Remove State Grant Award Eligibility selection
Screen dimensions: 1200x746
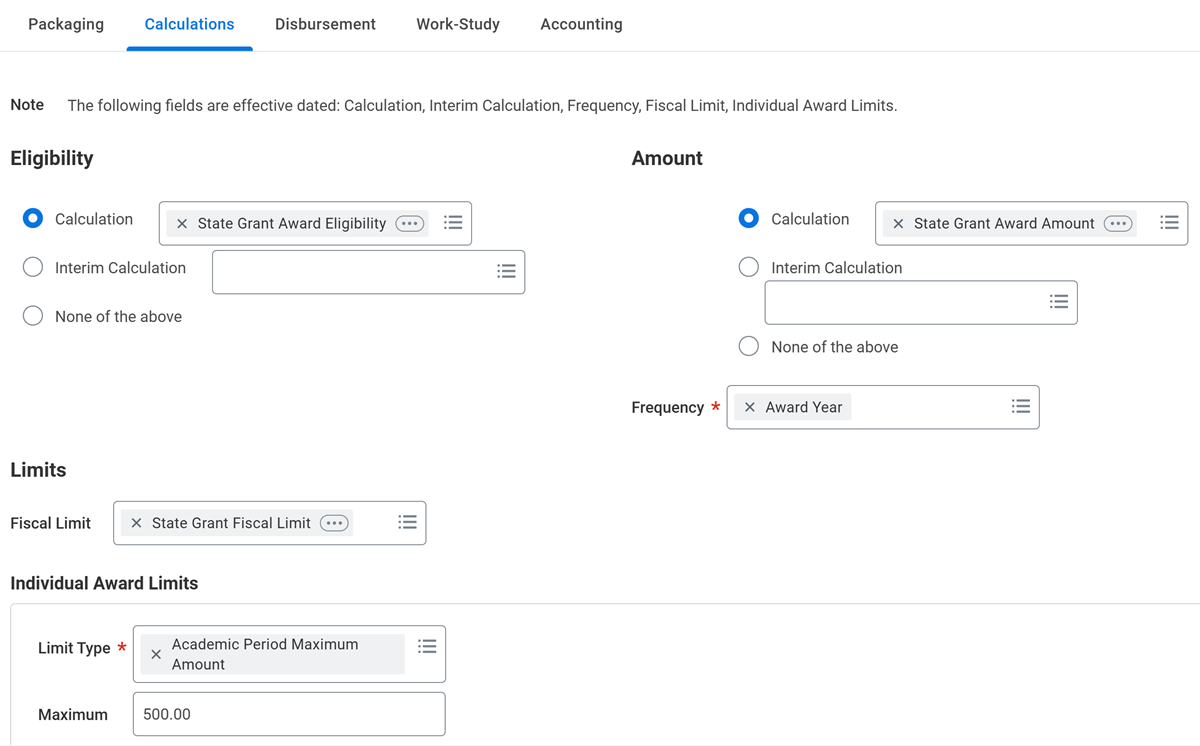coord(181,224)
